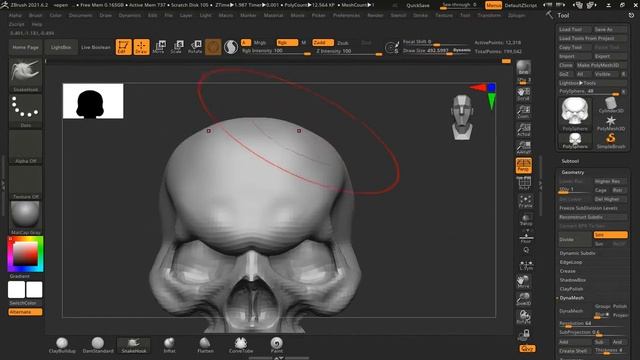Toggle Perspective (Persp) view
Screen dimensions: 640x360
(x=524, y=165)
